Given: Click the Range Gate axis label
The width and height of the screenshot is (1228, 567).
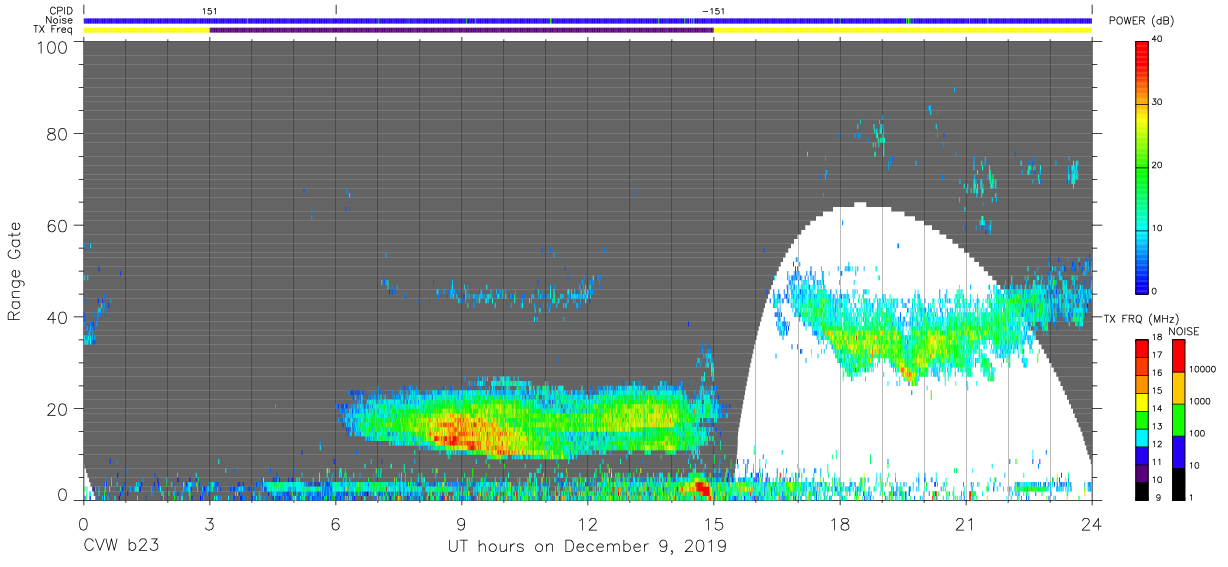Looking at the screenshot, I should 15,271.
